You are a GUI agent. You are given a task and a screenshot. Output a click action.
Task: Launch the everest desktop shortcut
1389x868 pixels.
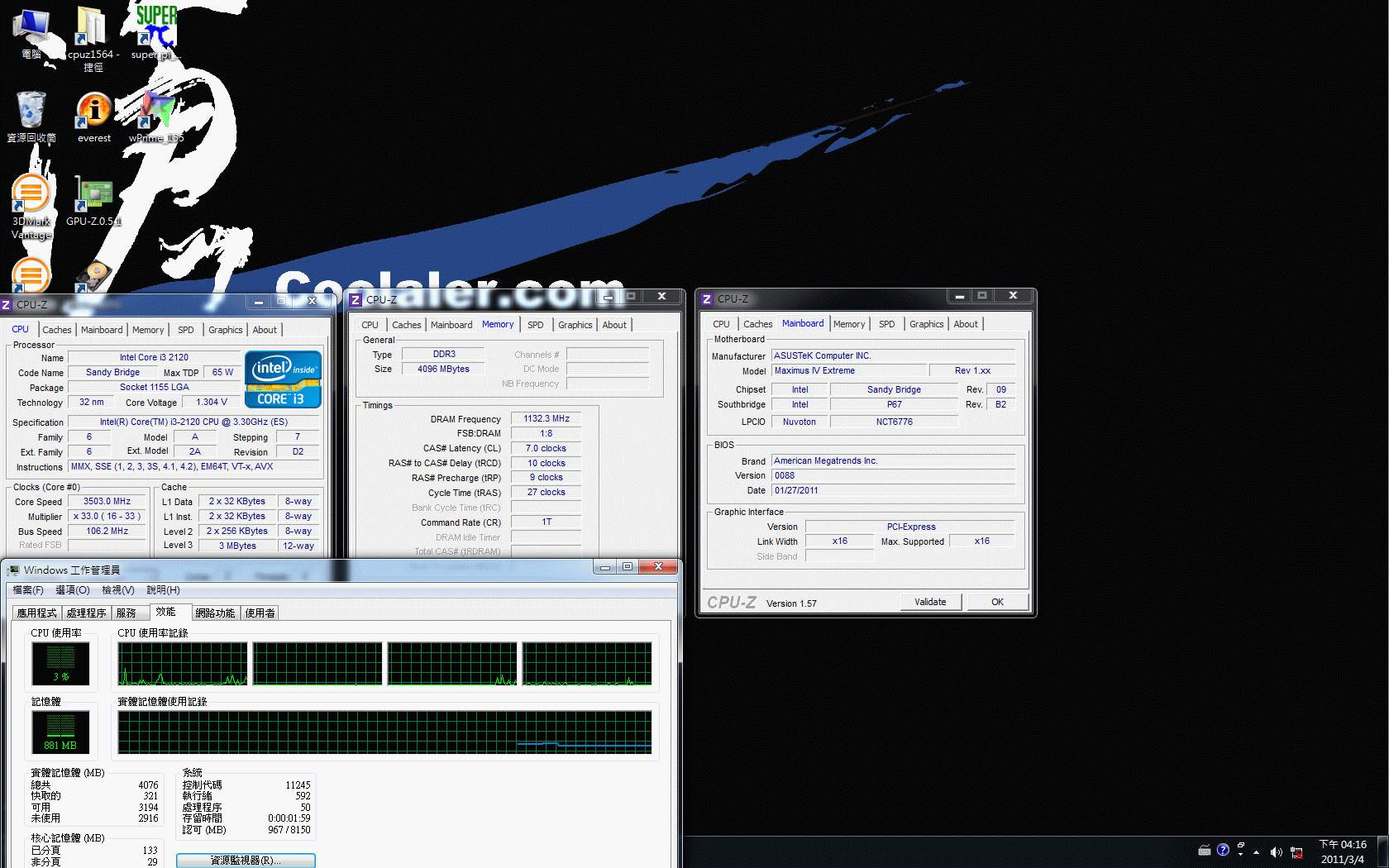(x=94, y=117)
